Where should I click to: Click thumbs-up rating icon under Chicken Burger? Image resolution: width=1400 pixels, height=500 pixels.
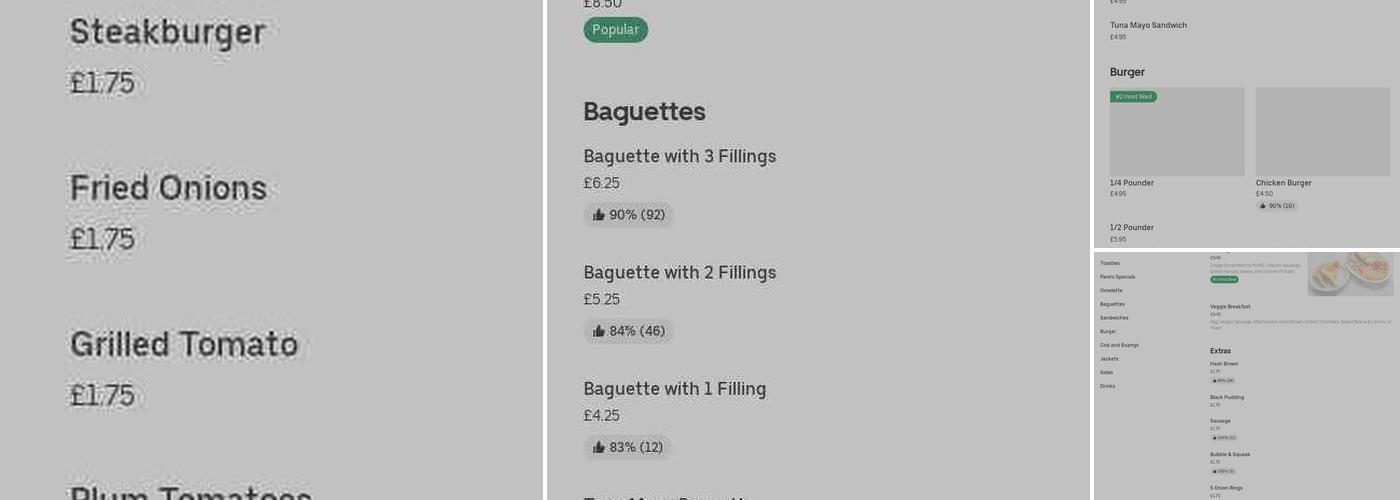(x=1263, y=206)
